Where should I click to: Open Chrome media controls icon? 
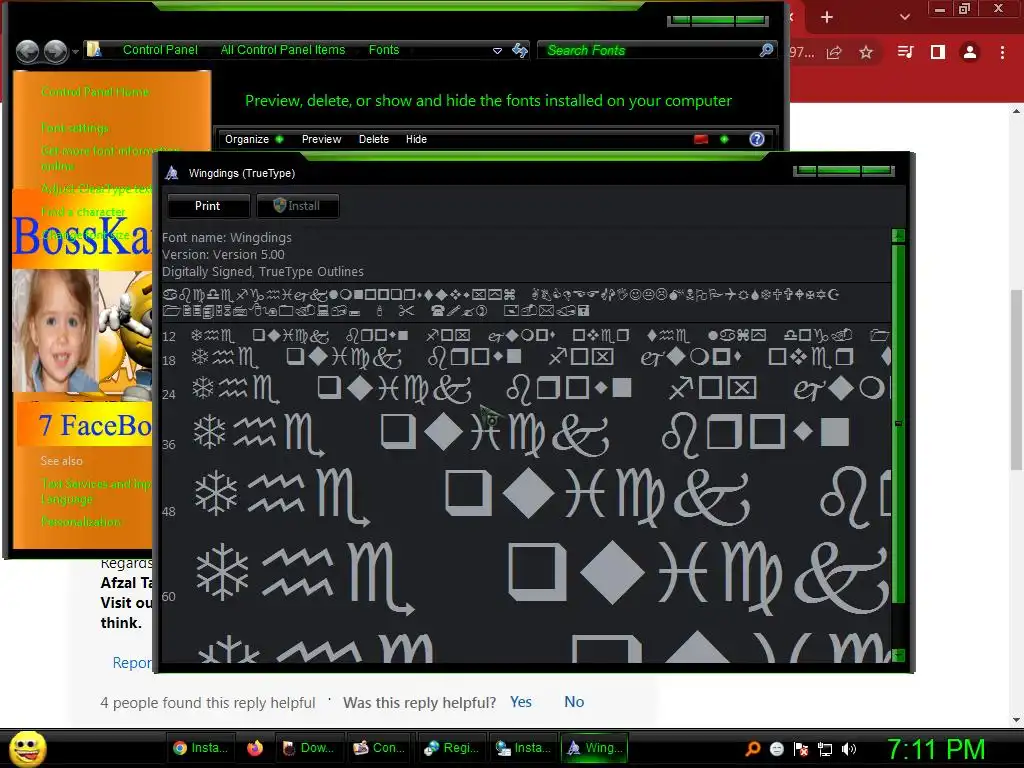pos(905,52)
